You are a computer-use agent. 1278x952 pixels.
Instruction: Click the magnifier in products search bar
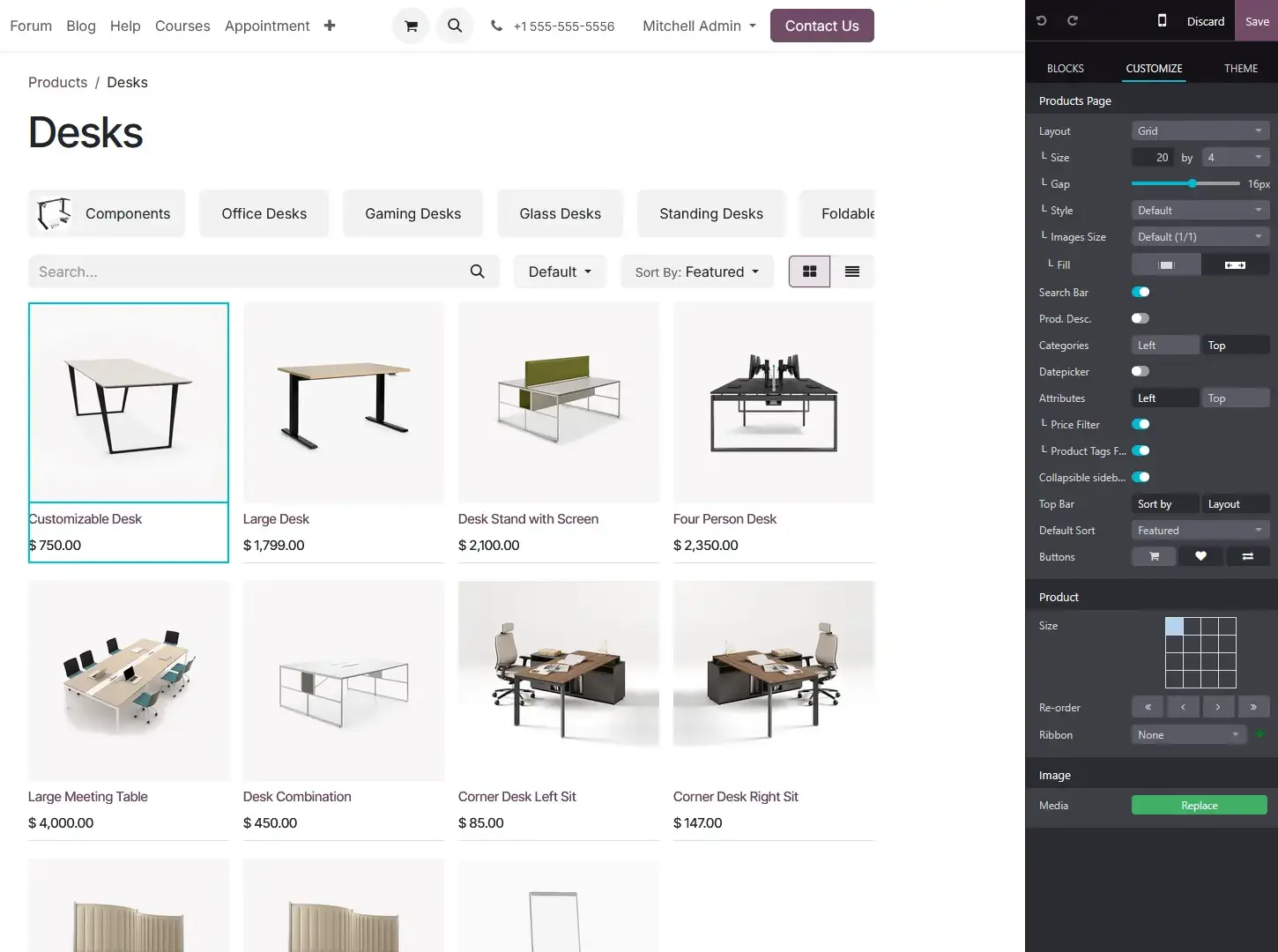477,271
